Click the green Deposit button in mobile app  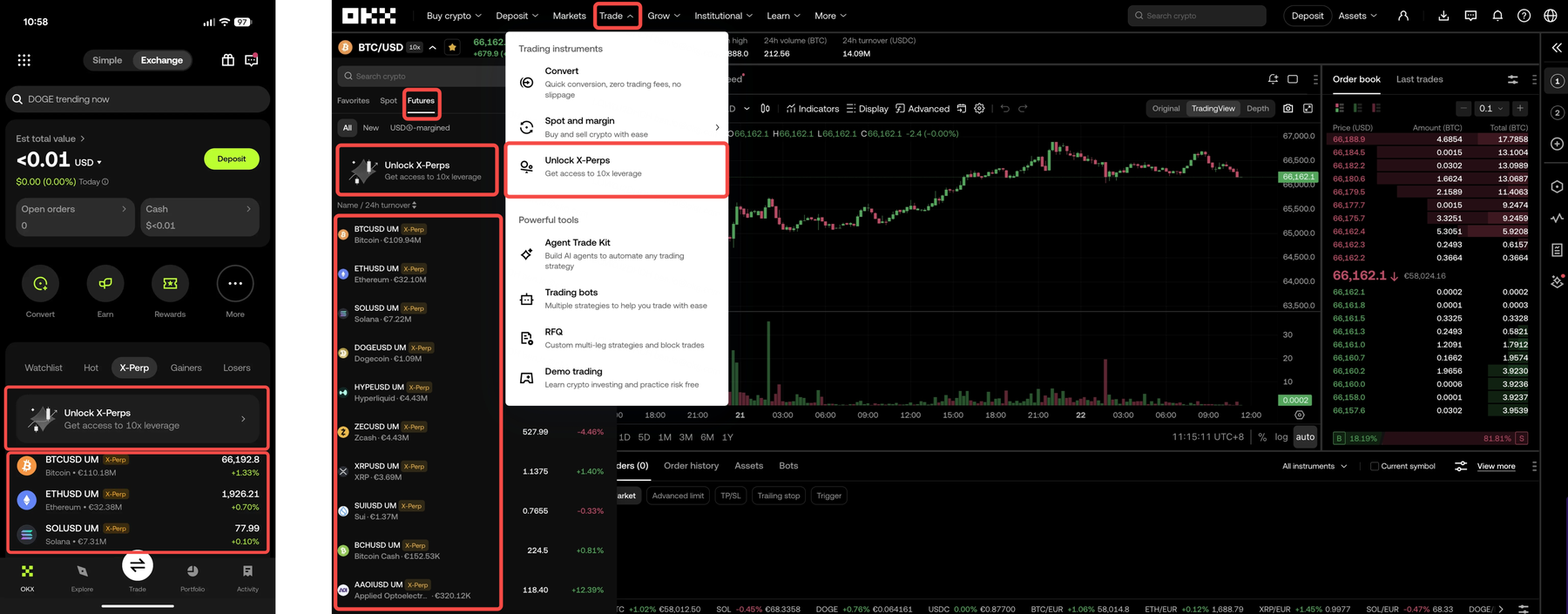pos(232,159)
